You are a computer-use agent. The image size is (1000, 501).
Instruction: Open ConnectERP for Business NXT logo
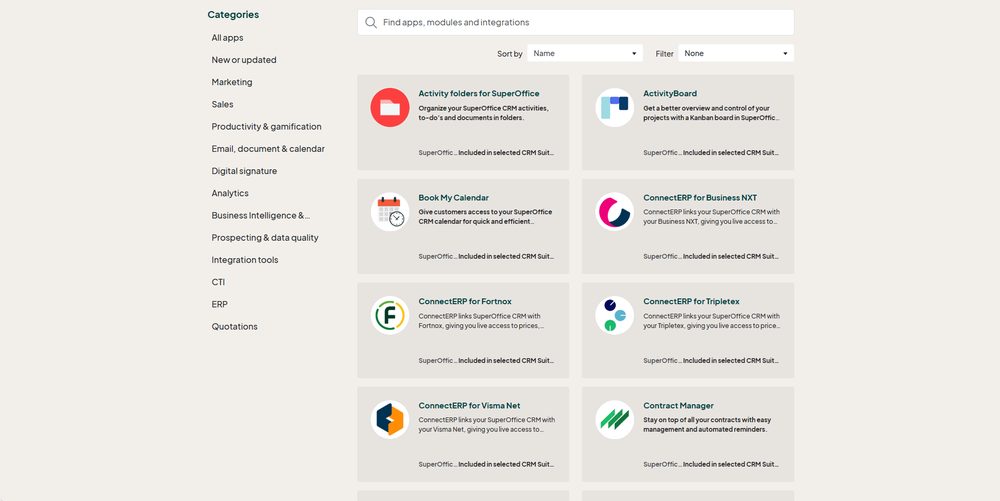(x=615, y=212)
